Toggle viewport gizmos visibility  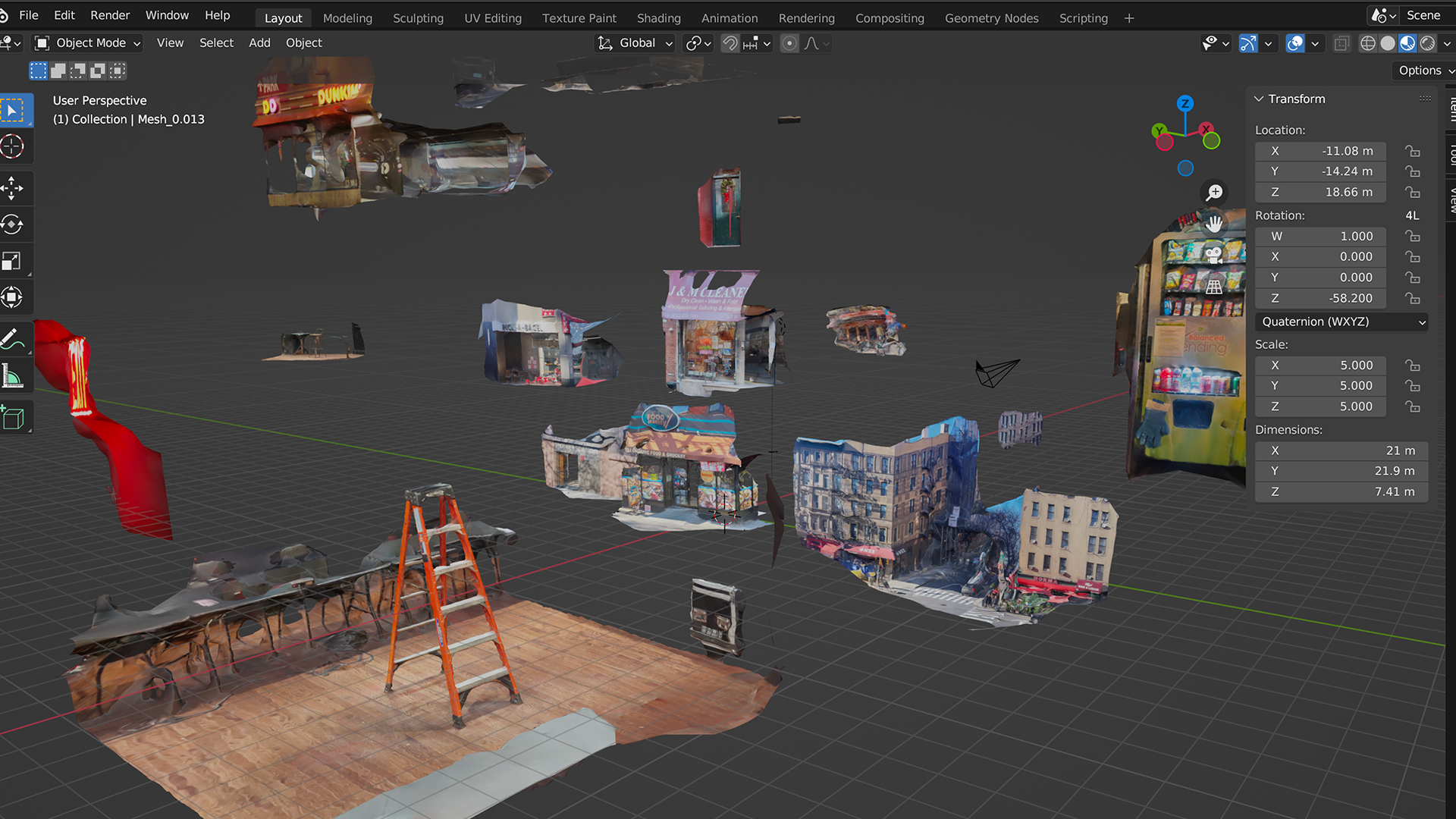pos(1248,43)
